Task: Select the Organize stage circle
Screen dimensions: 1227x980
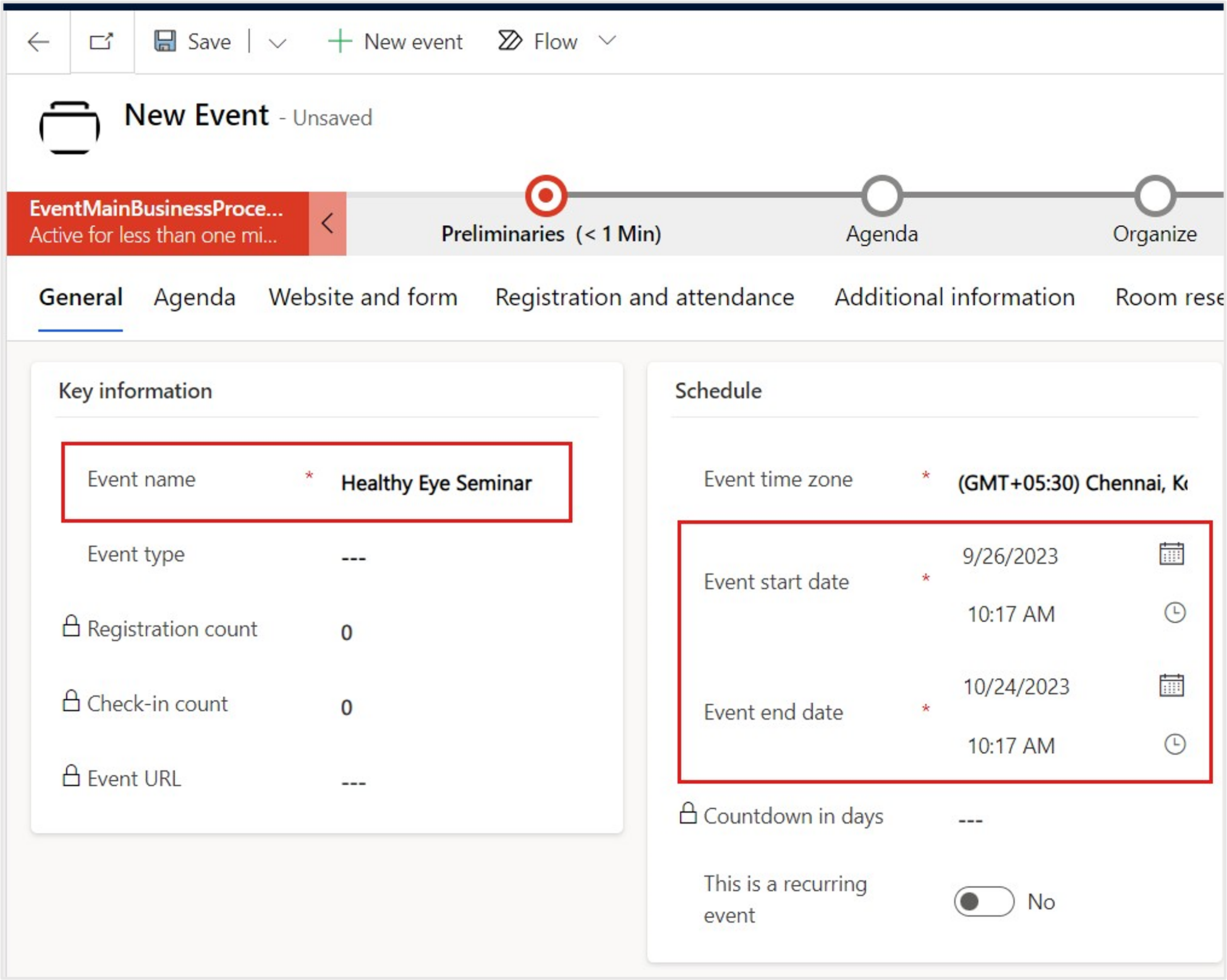Action: tap(1155, 196)
